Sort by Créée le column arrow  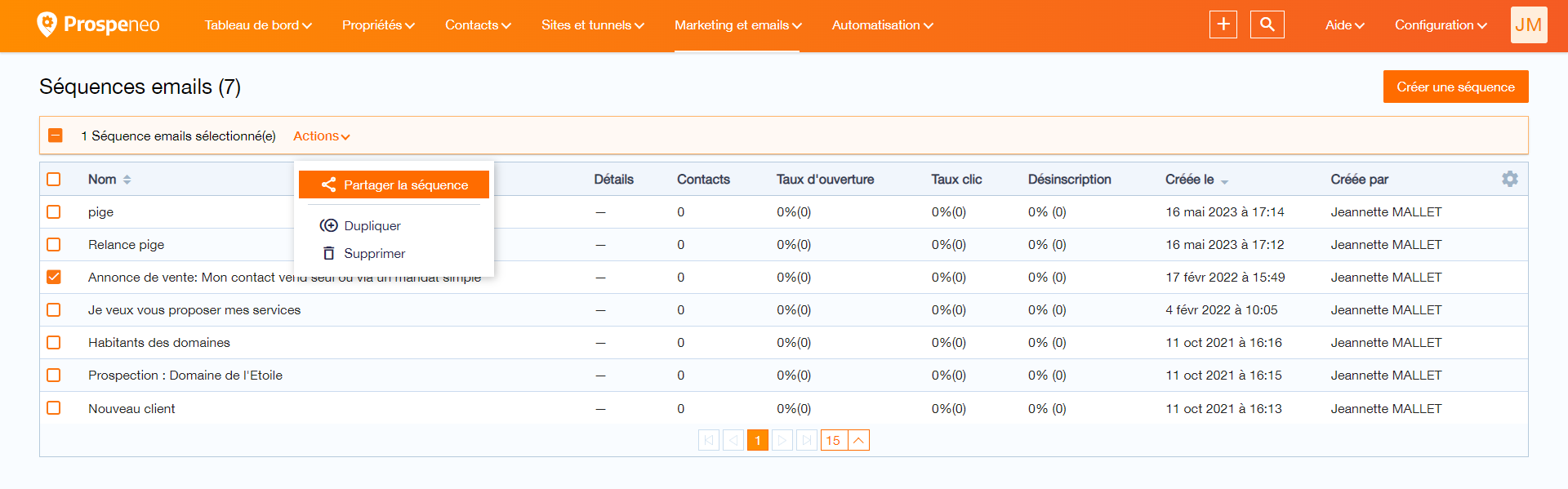click(x=1225, y=181)
